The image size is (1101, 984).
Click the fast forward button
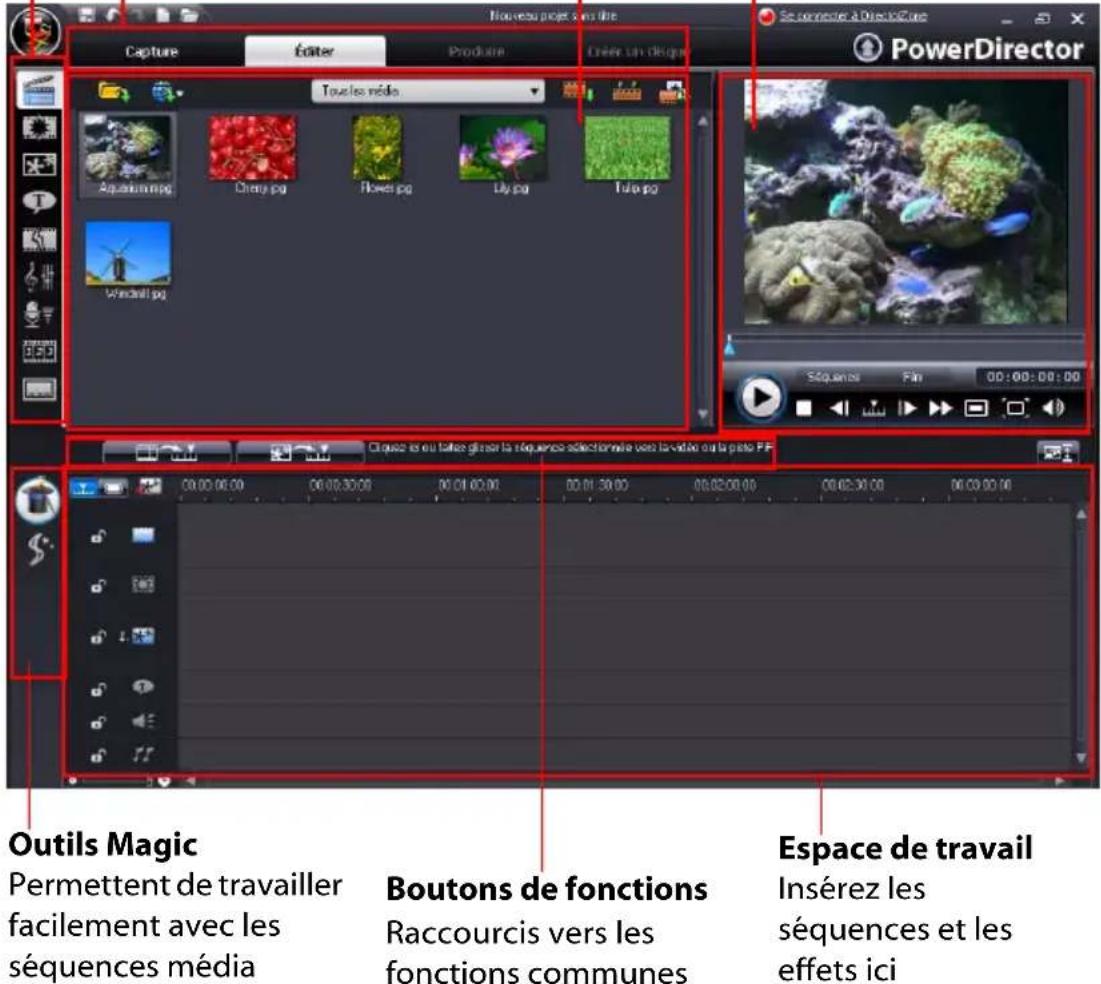click(x=941, y=408)
